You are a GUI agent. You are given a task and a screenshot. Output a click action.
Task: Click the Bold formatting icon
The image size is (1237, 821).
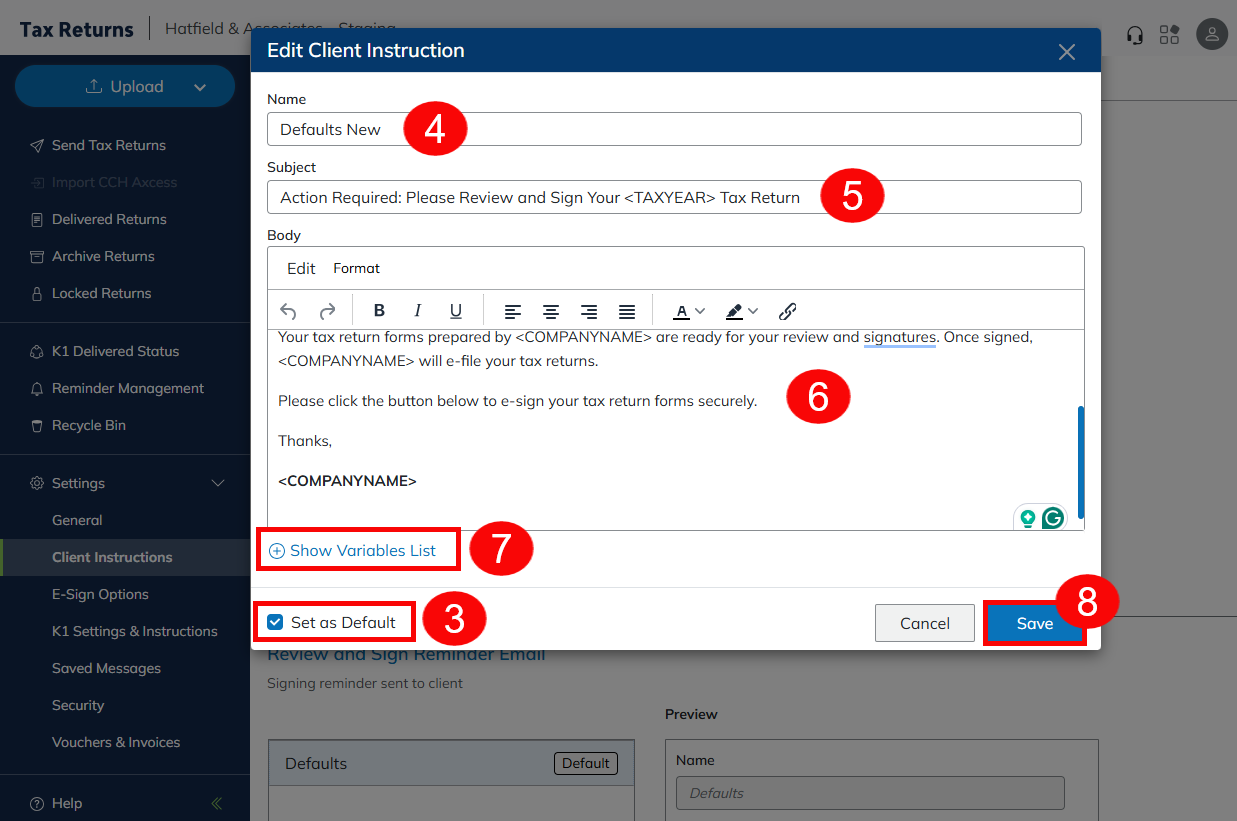[379, 311]
